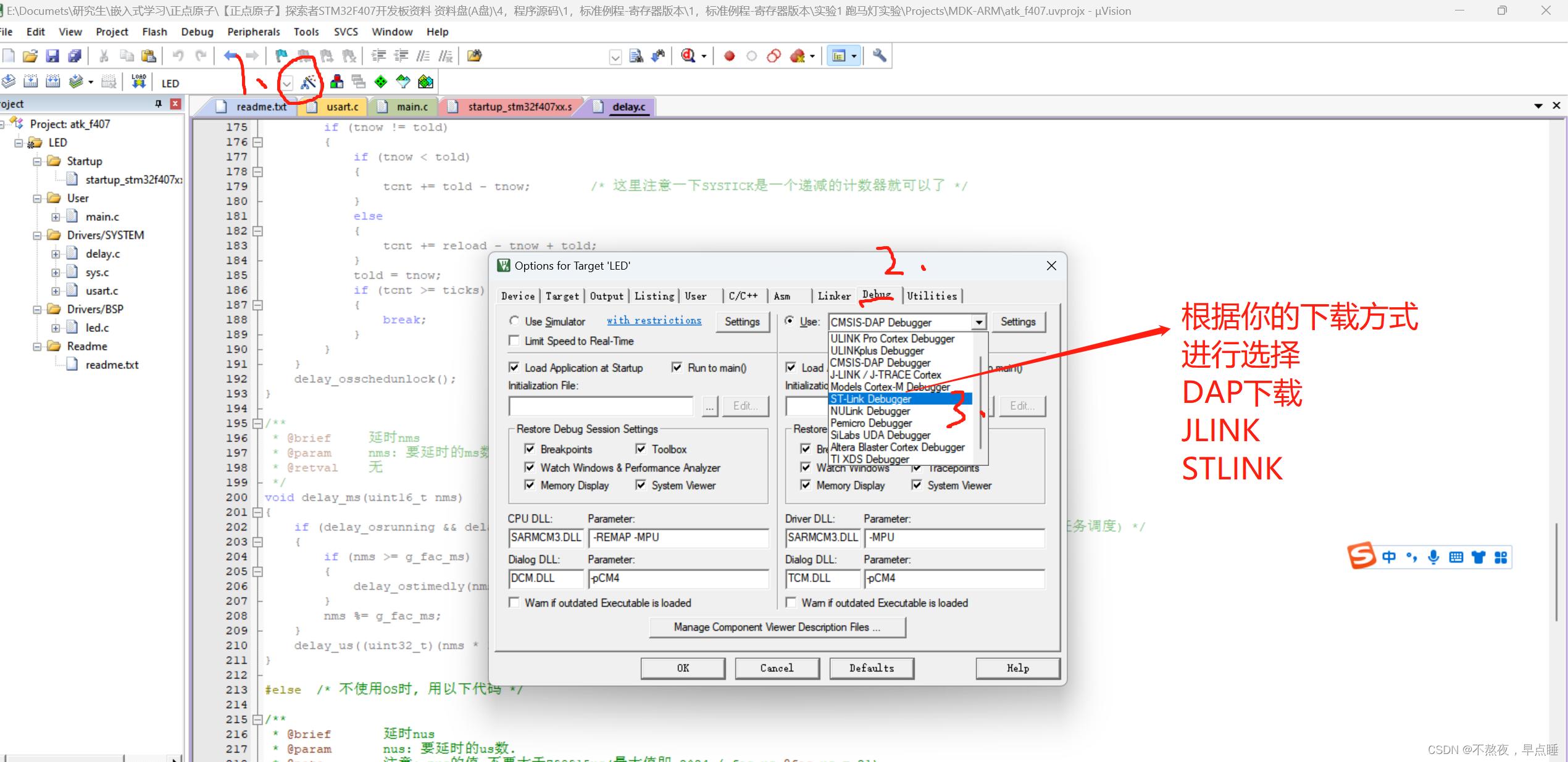This screenshot has width=1568, height=762.
Task: Click the Download (LOAD) to flash icon
Action: [x=139, y=82]
